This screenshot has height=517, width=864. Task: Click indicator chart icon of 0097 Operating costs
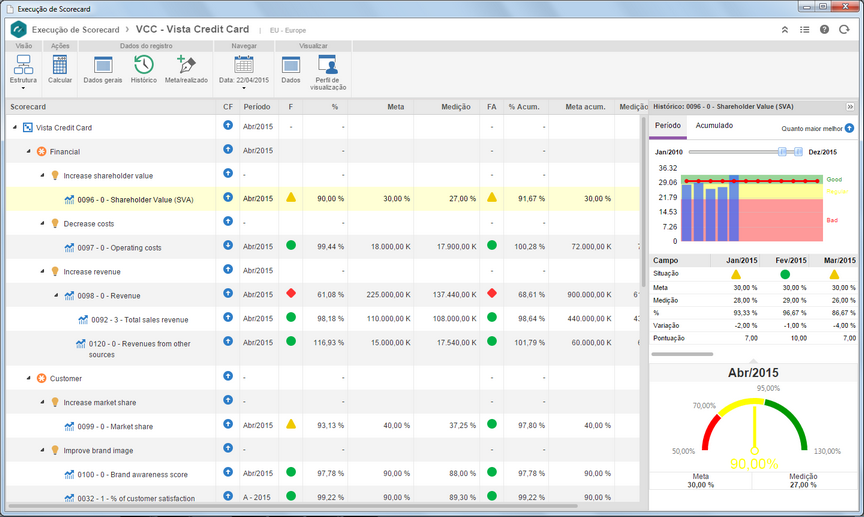pyautogui.click(x=69, y=248)
